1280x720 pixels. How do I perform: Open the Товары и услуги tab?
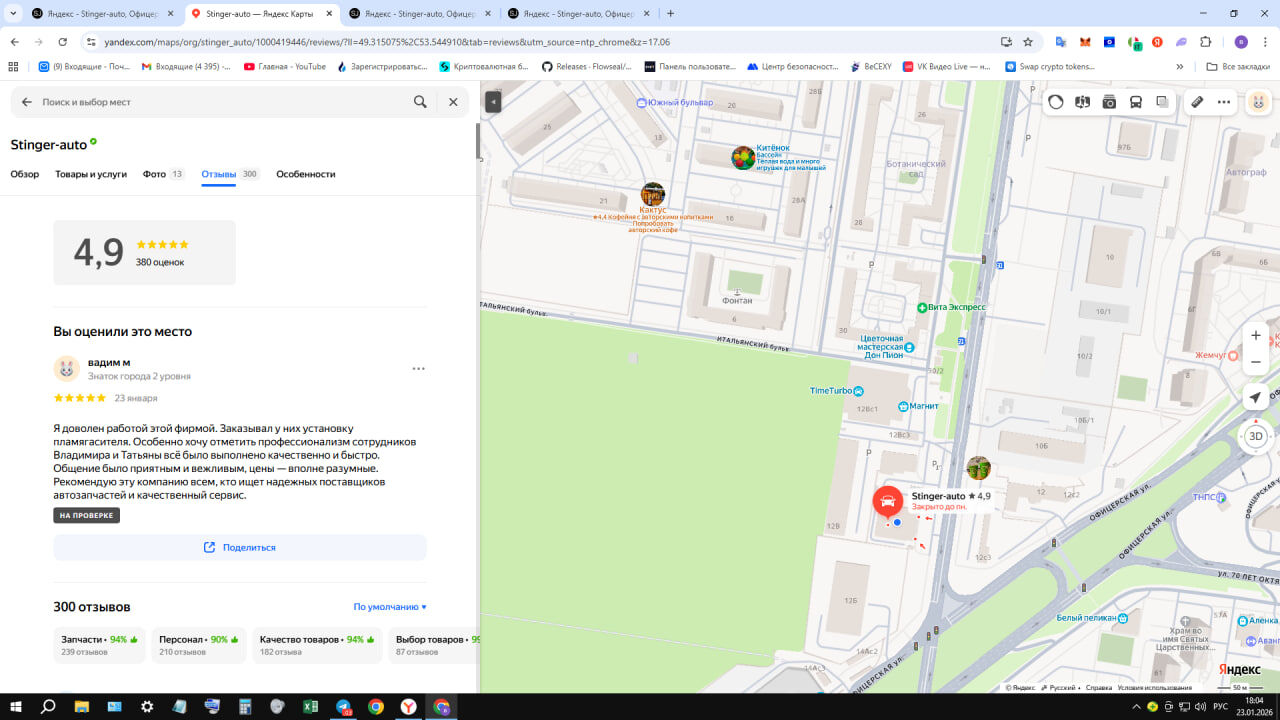[91, 174]
